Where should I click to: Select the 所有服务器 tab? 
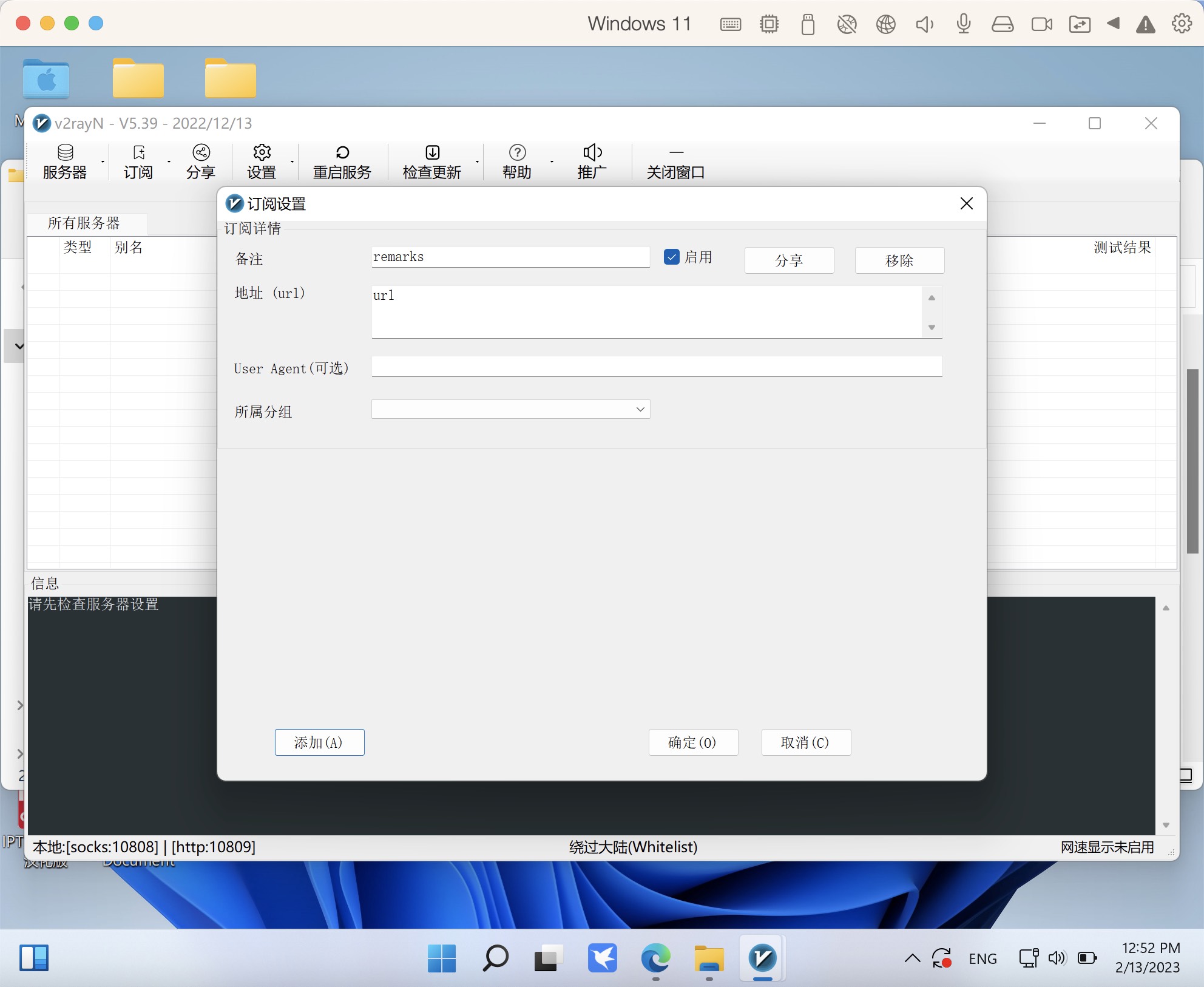[84, 223]
